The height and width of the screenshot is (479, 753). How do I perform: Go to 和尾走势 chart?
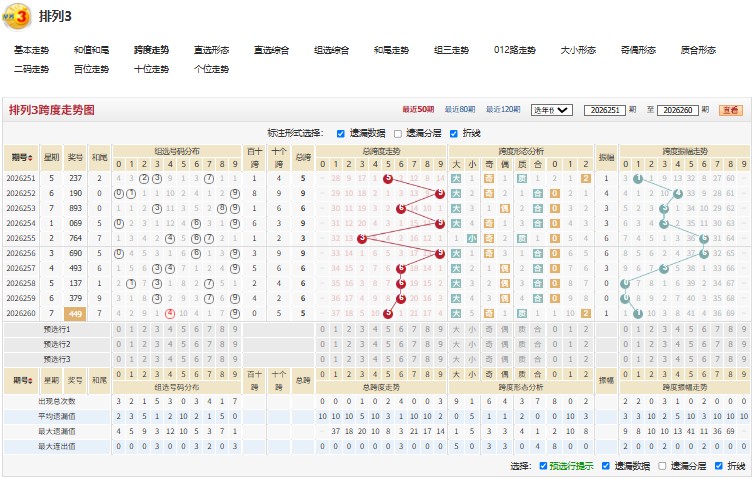click(391, 50)
